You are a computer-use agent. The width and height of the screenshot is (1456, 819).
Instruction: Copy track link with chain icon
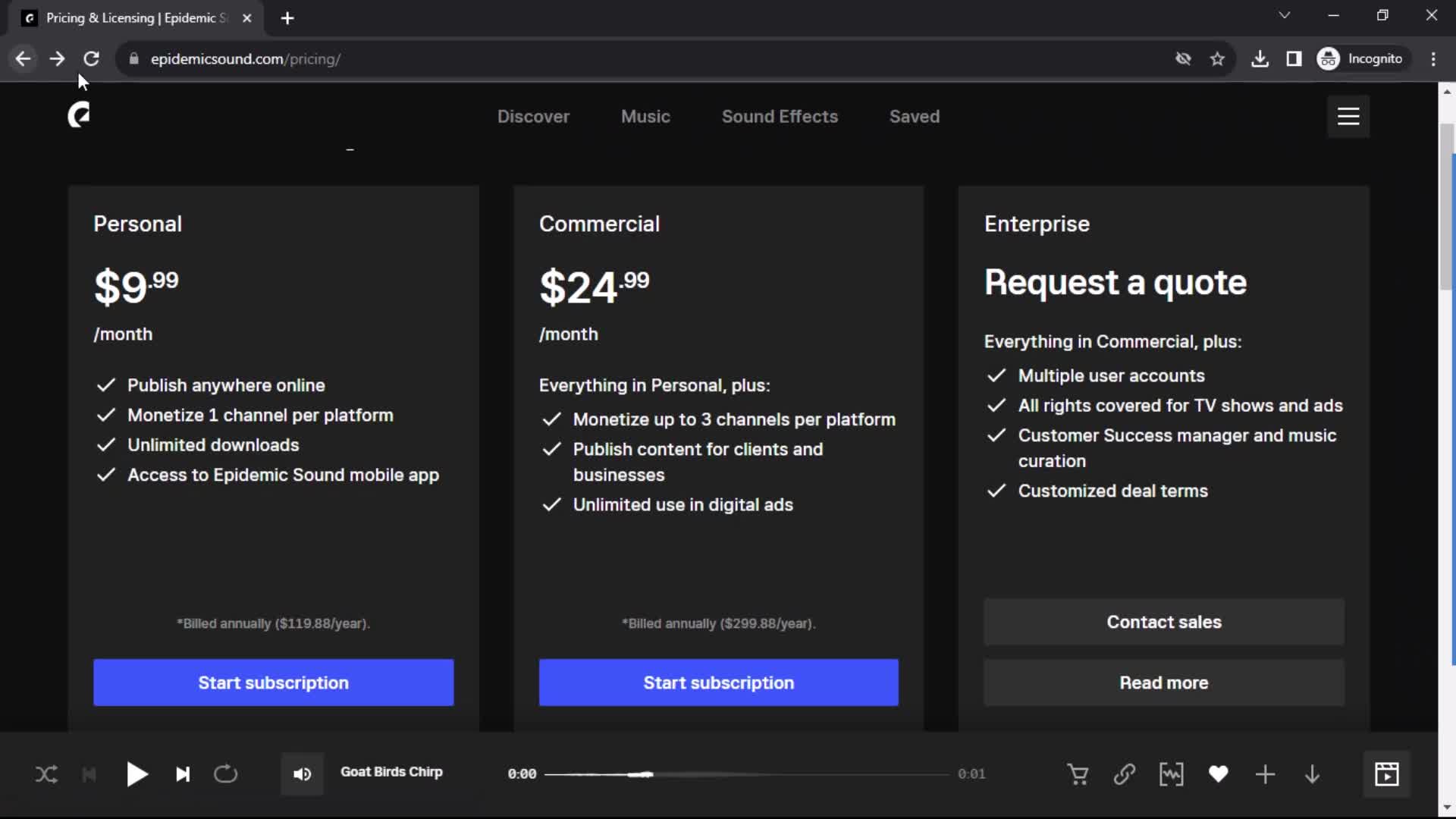(x=1125, y=774)
